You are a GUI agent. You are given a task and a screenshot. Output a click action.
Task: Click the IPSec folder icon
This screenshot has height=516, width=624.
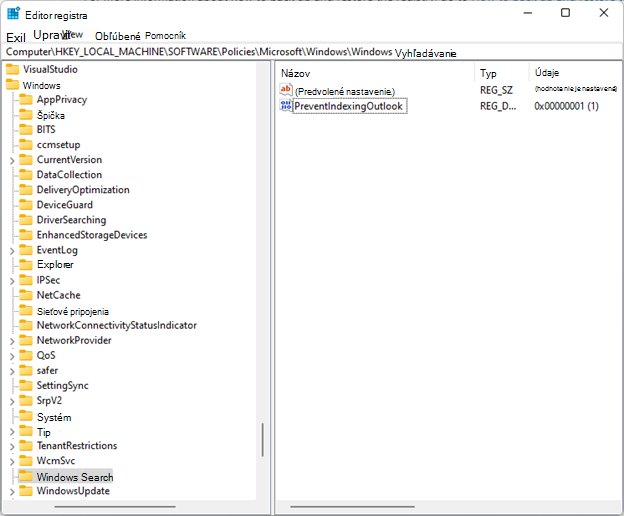pyautogui.click(x=26, y=280)
